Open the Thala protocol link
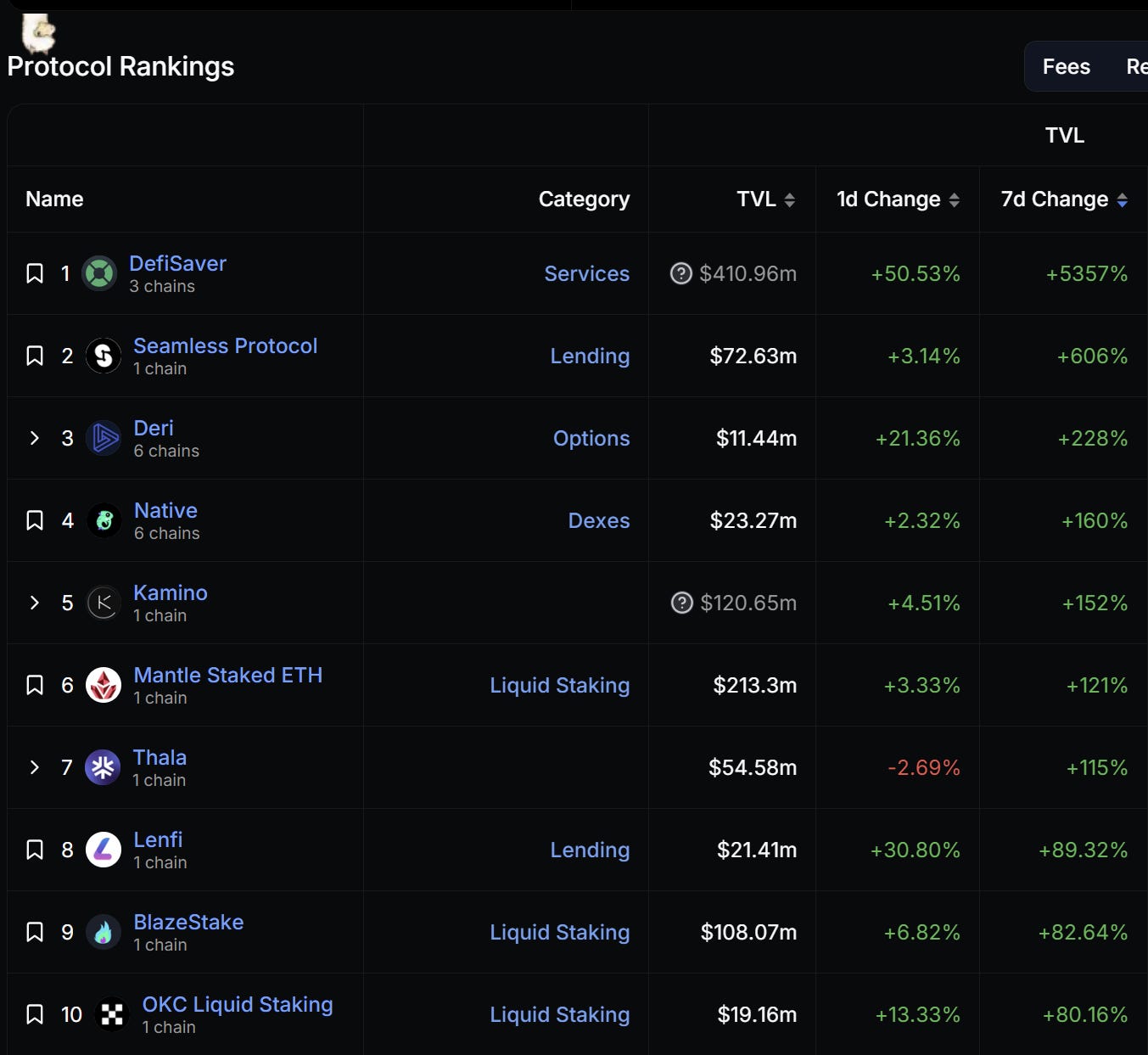Viewport: 1148px width, 1055px height. click(x=160, y=757)
